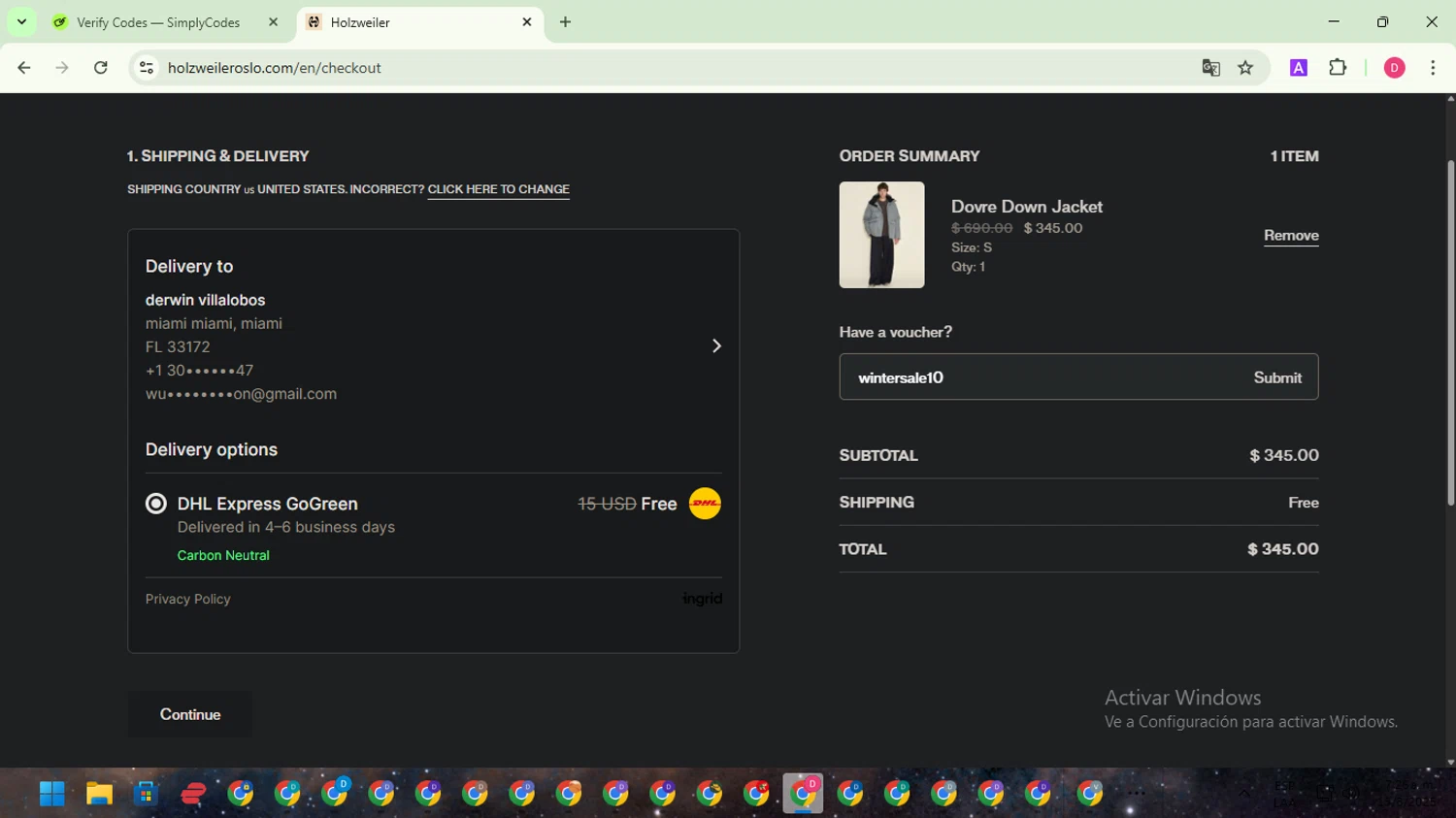Bookmark this page with the star icon

[1245, 68]
